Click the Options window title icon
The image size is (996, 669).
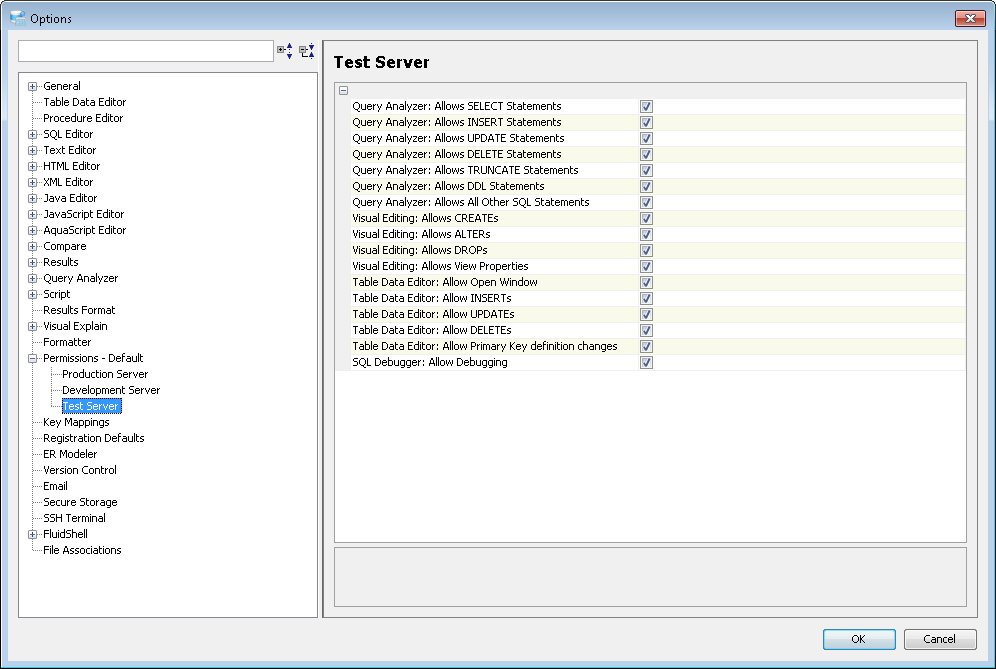pos(18,18)
